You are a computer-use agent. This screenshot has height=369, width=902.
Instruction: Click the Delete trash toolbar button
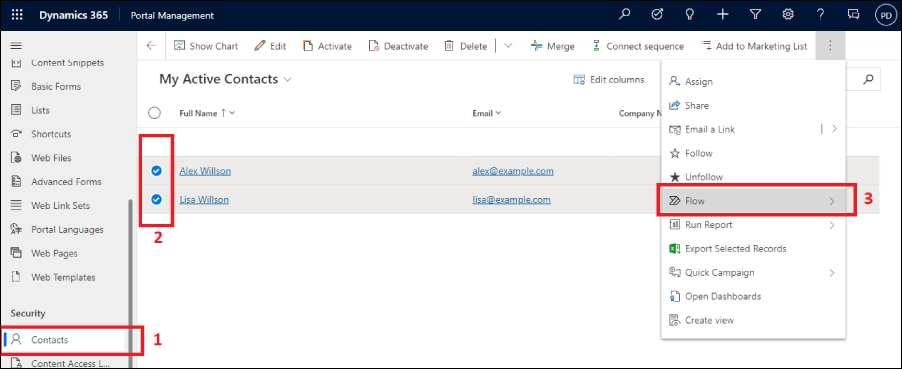pyautogui.click(x=466, y=46)
